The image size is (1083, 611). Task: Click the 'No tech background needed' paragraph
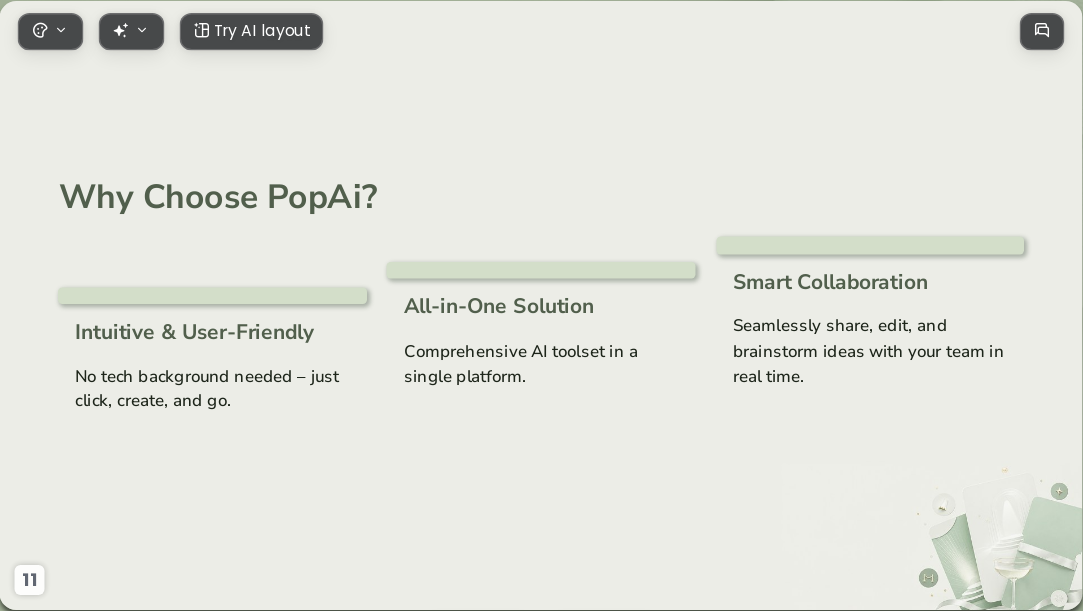tap(207, 388)
